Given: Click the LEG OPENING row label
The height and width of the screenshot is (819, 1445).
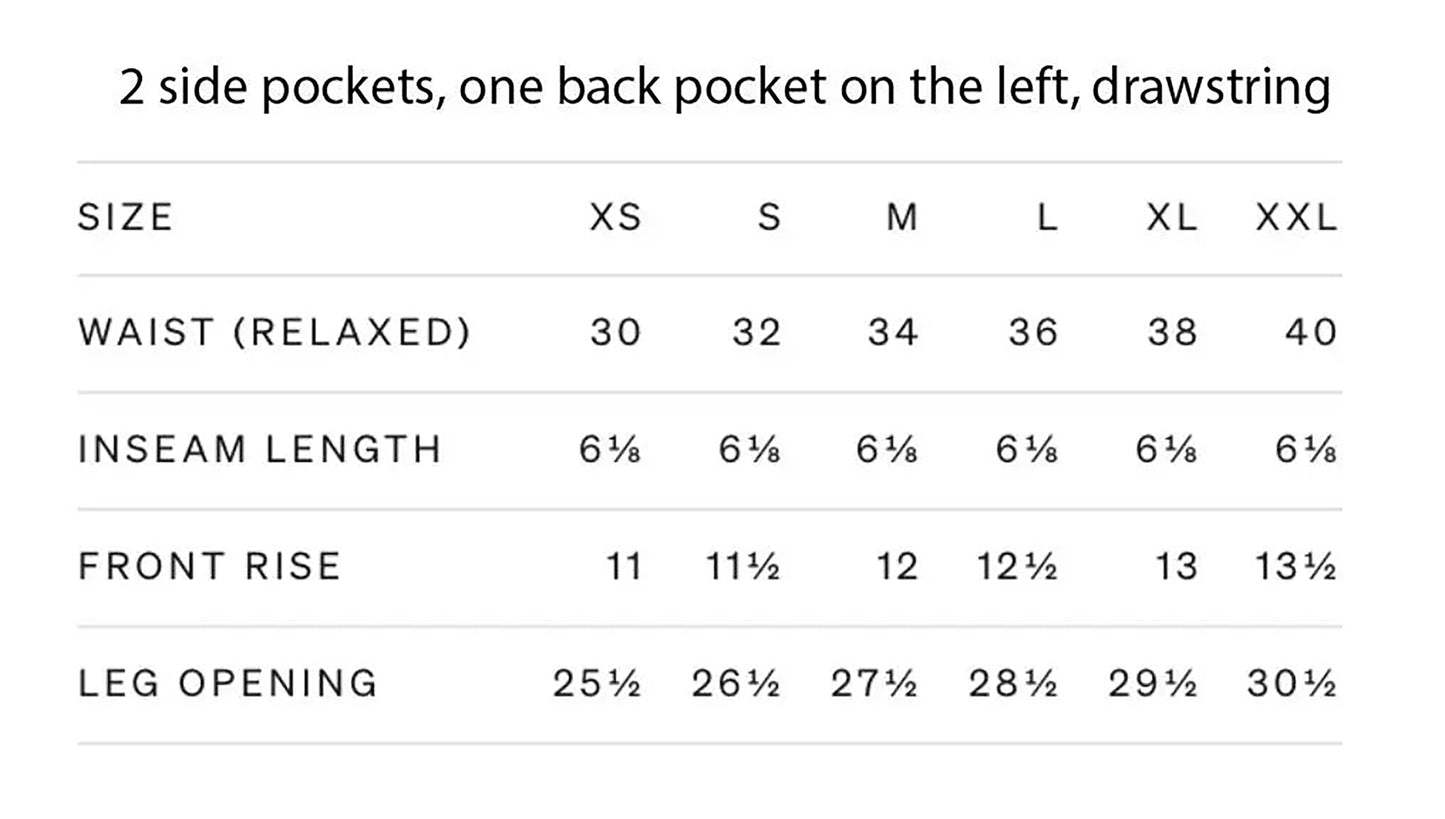Looking at the screenshot, I should pos(228,683).
